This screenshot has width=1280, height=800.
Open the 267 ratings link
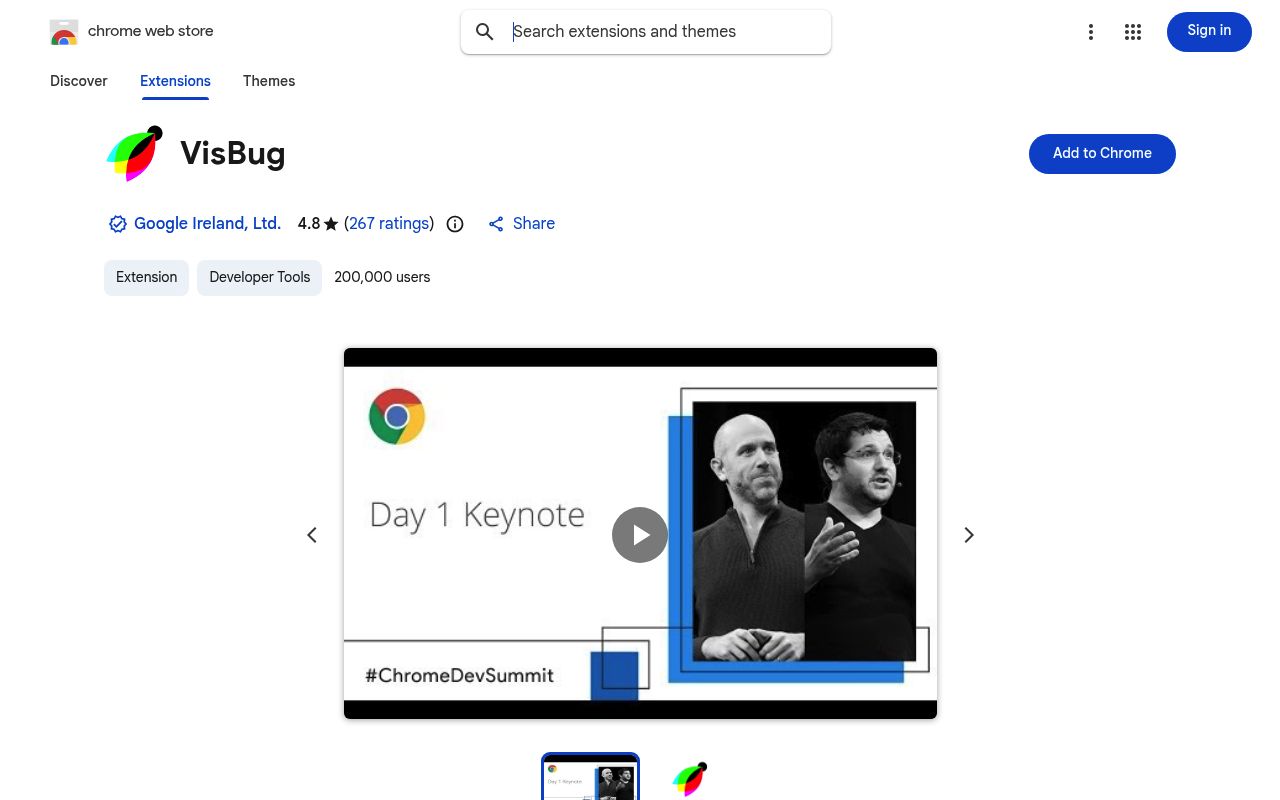tap(389, 224)
